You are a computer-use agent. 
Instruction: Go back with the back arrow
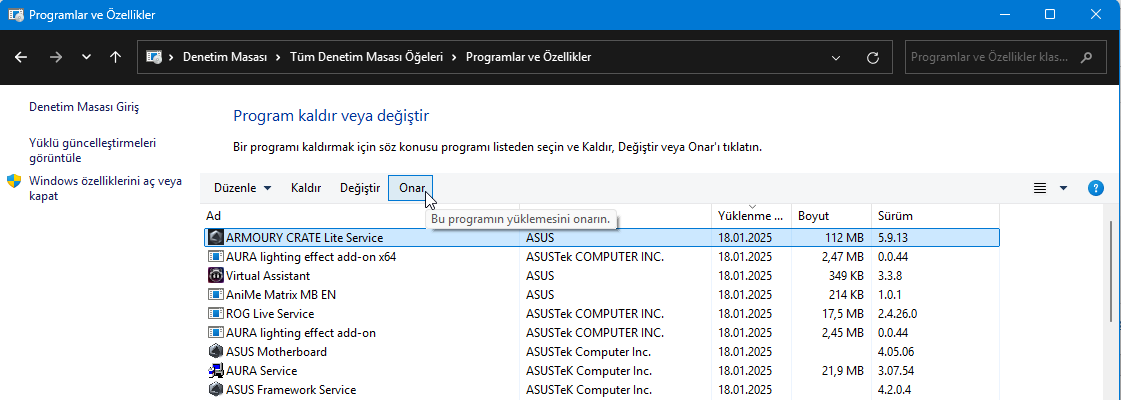[x=21, y=57]
